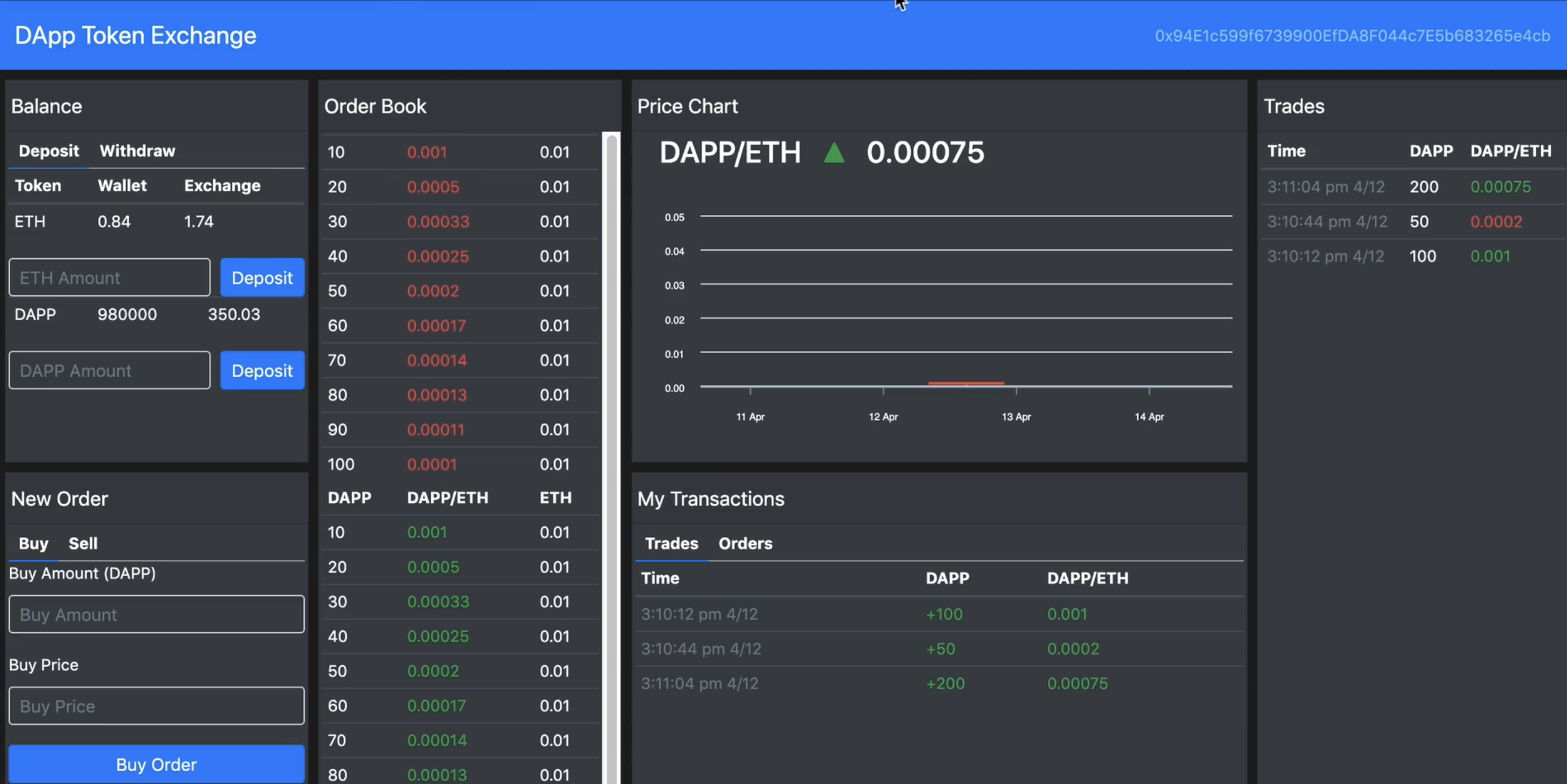Select the Deposit tab in Balance
The width and height of the screenshot is (1567, 784).
click(48, 150)
